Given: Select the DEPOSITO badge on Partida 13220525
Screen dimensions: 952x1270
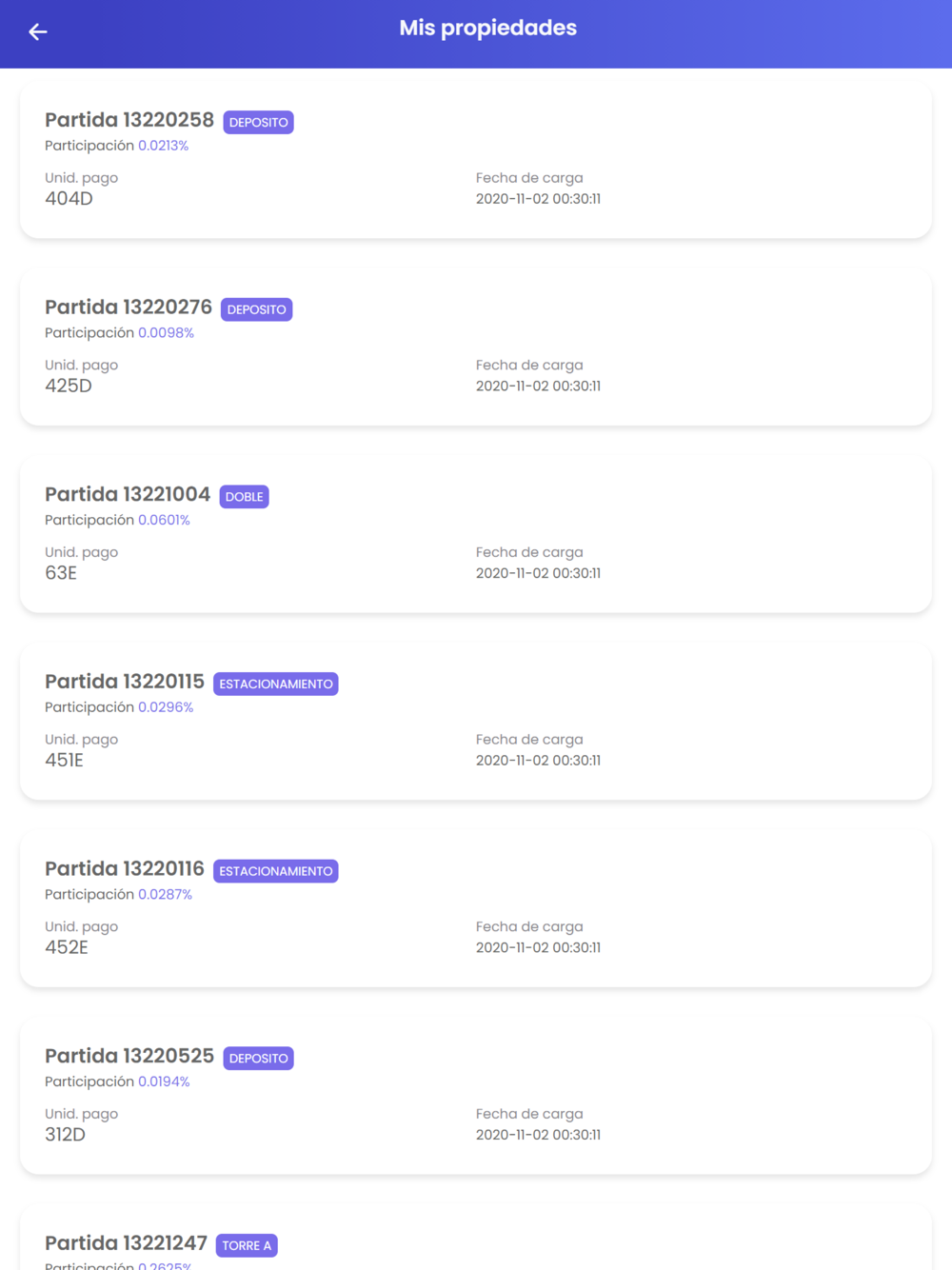Looking at the screenshot, I should pos(258,1059).
